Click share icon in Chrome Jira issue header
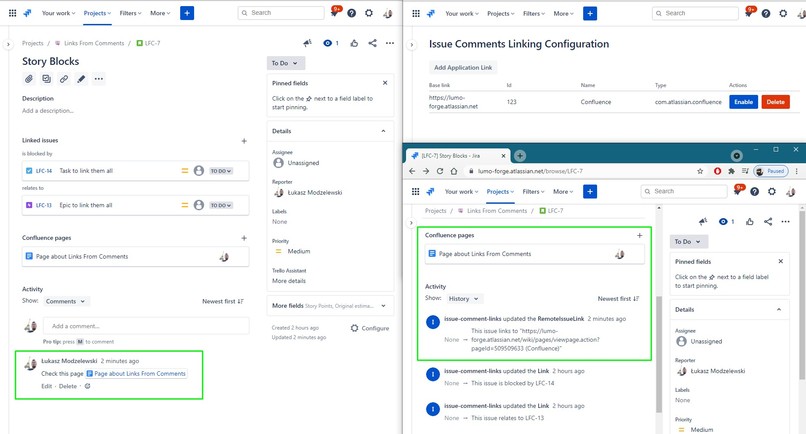Image resolution: width=806 pixels, height=434 pixels. pos(768,222)
